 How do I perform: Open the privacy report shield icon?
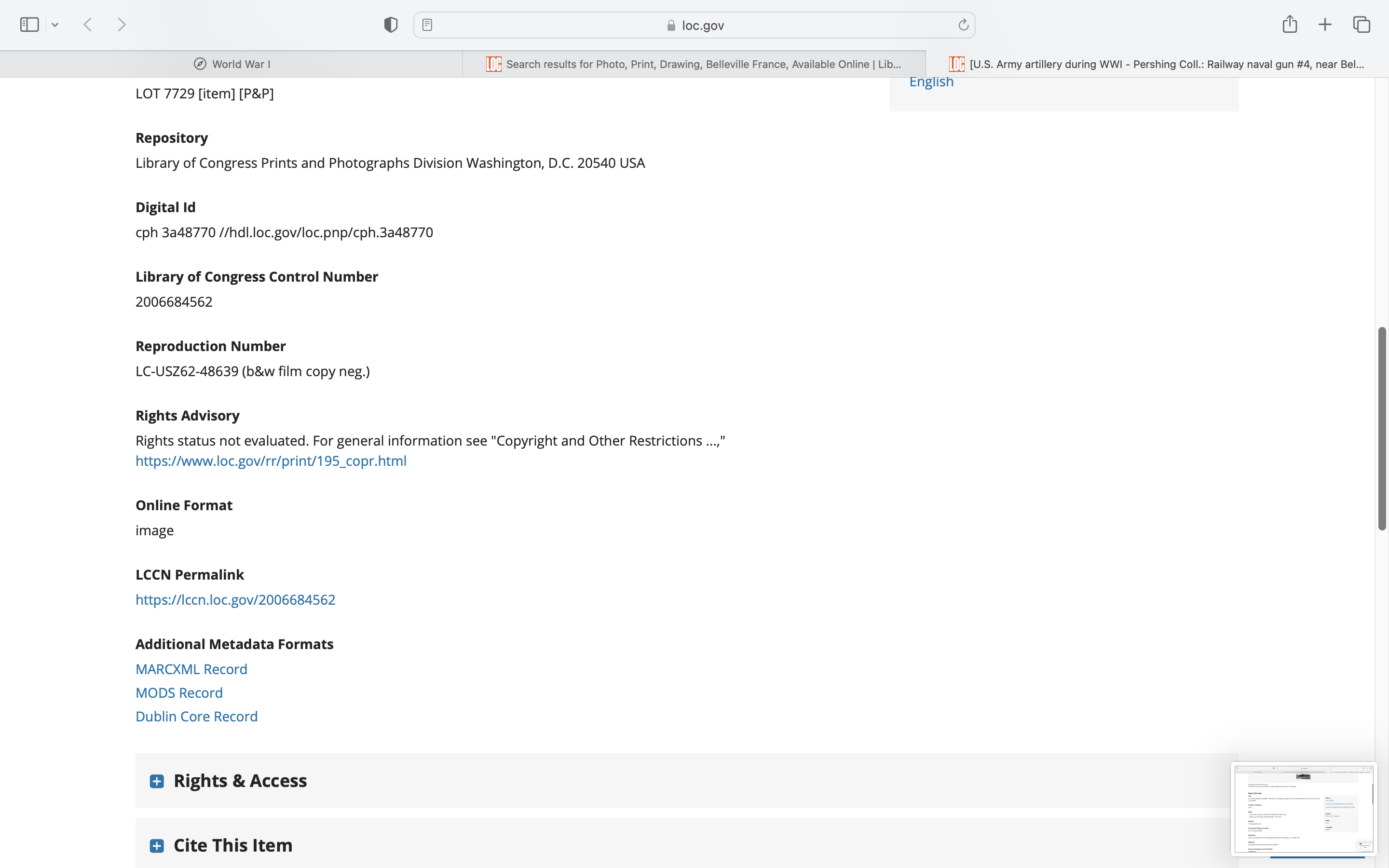tap(391, 25)
